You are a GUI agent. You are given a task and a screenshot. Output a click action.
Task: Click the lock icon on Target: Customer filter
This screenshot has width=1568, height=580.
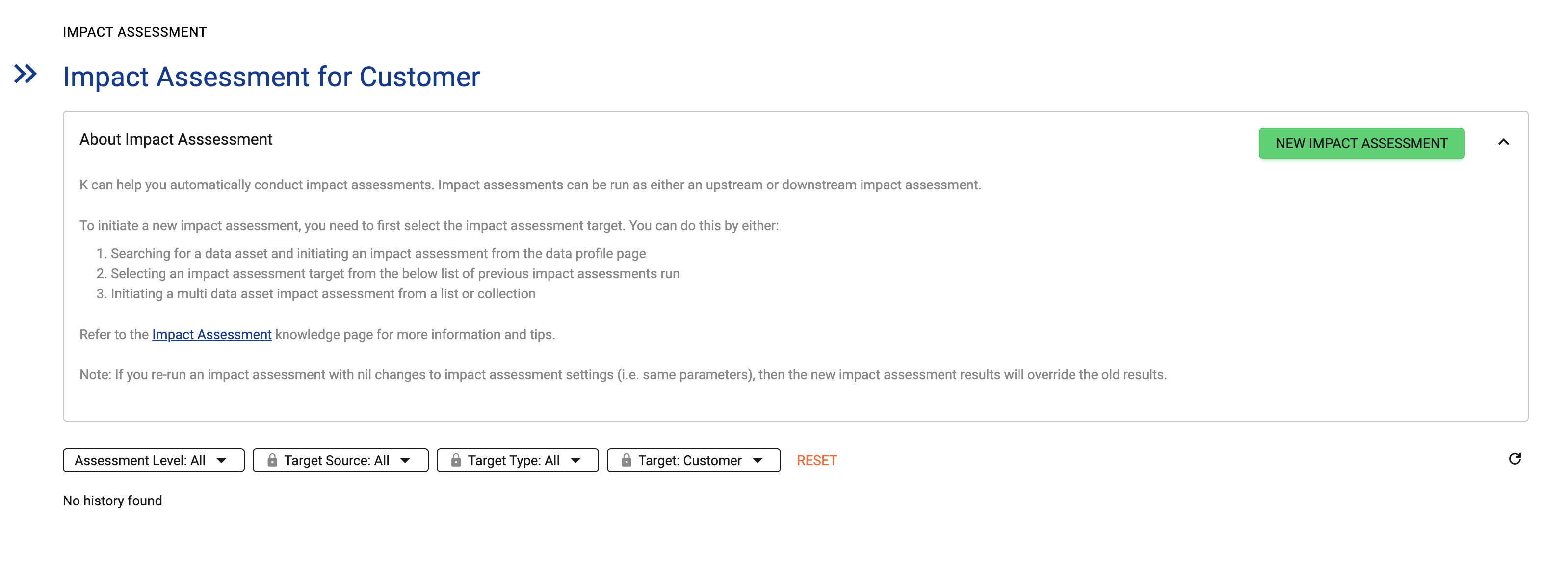[x=627, y=461]
